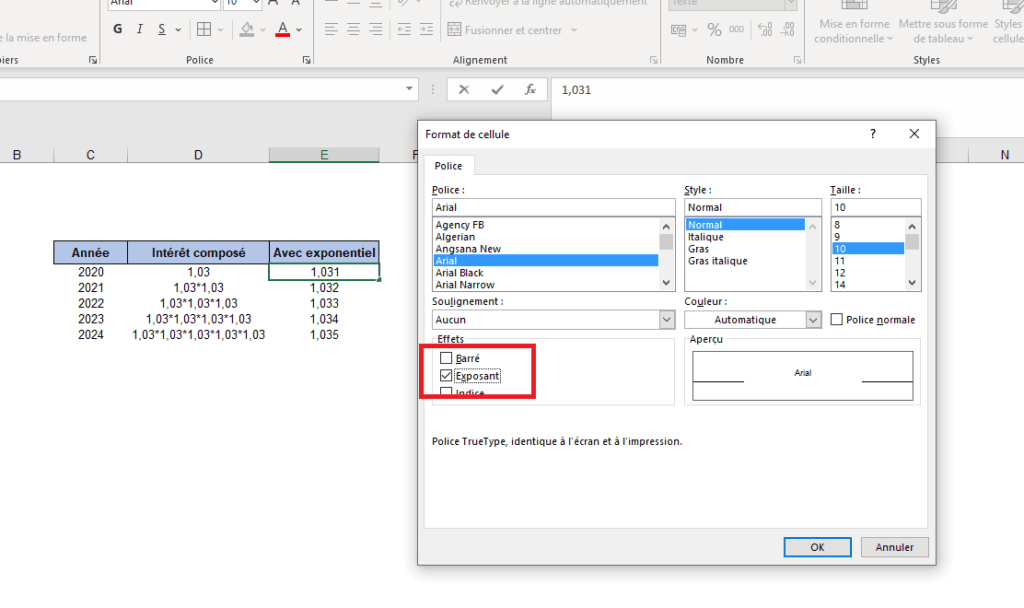Click the Annuler button

895,547
